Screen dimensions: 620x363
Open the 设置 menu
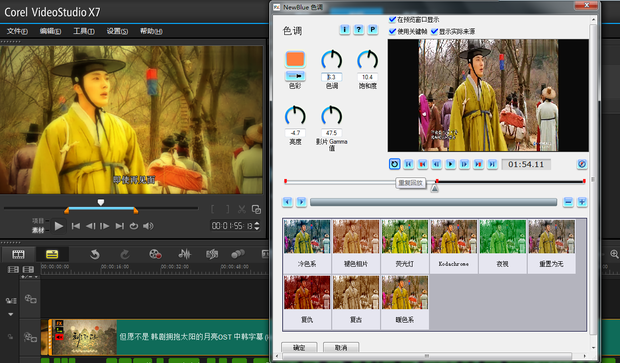(117, 31)
